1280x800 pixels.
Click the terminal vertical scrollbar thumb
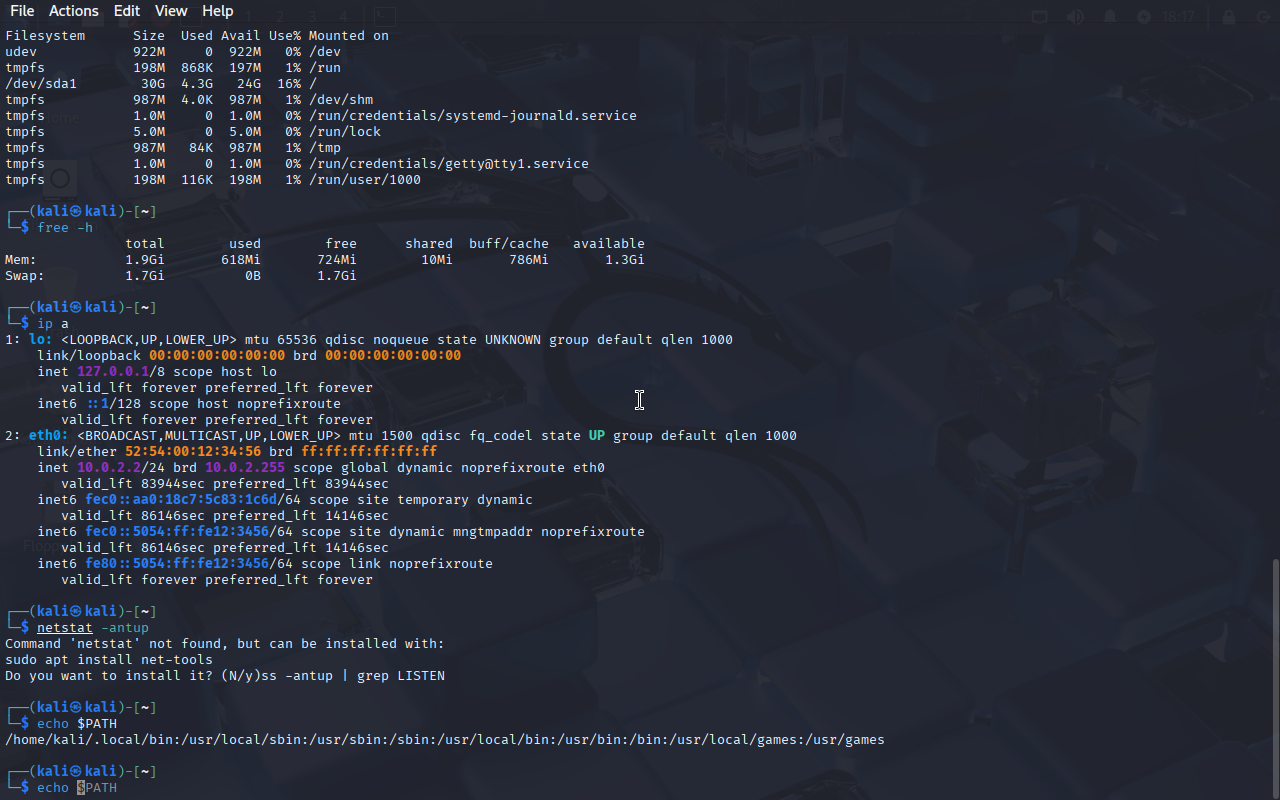point(1275,679)
